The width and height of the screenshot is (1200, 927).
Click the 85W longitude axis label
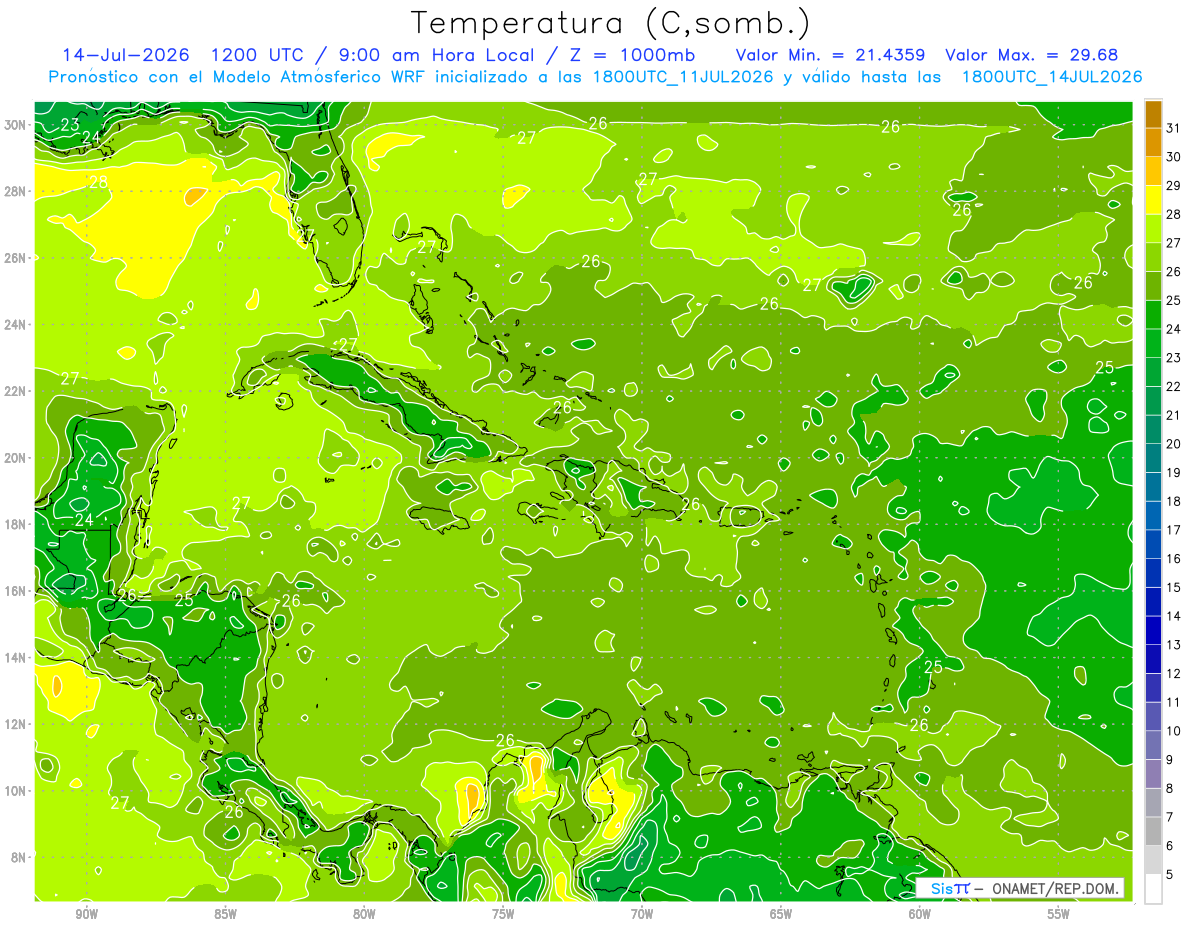[225, 914]
